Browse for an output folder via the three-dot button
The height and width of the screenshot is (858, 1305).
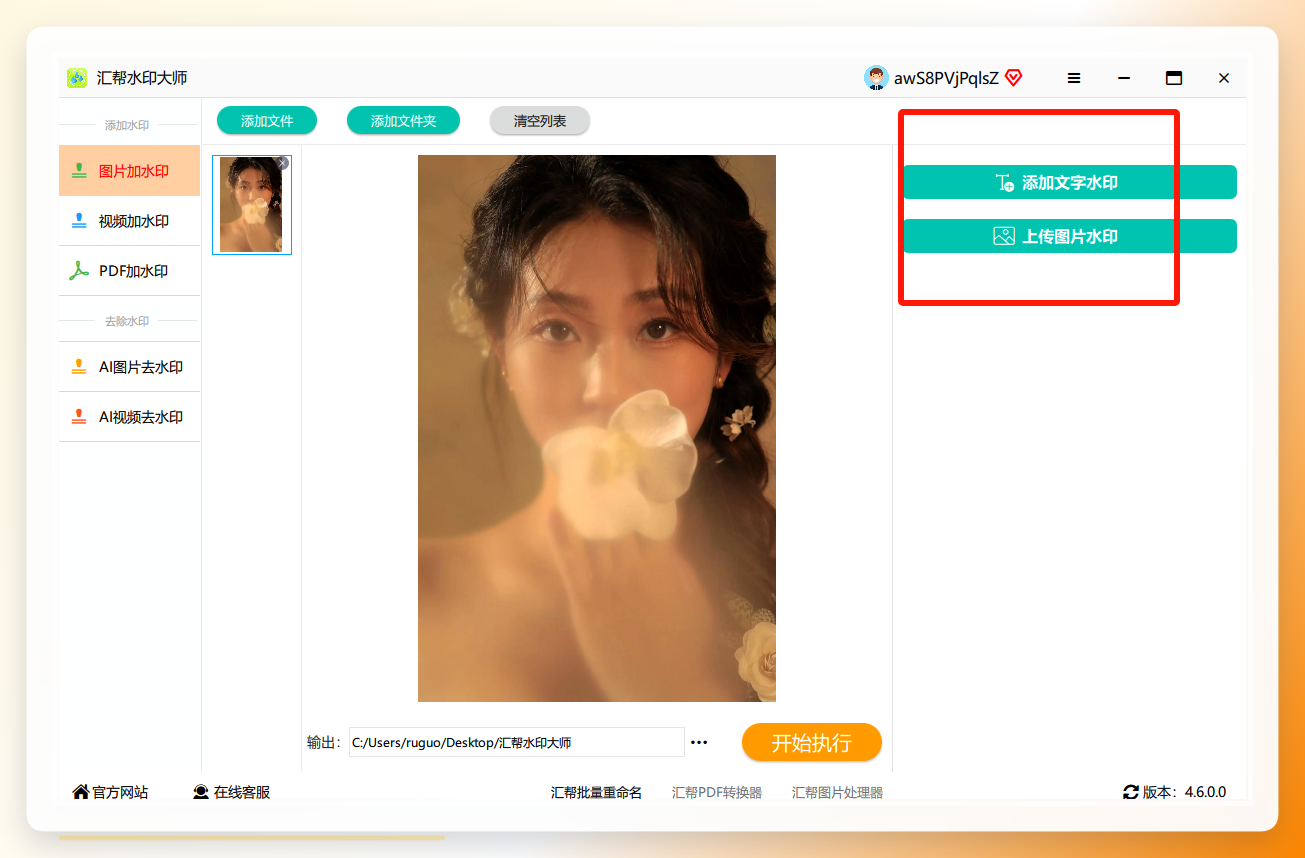pos(699,742)
